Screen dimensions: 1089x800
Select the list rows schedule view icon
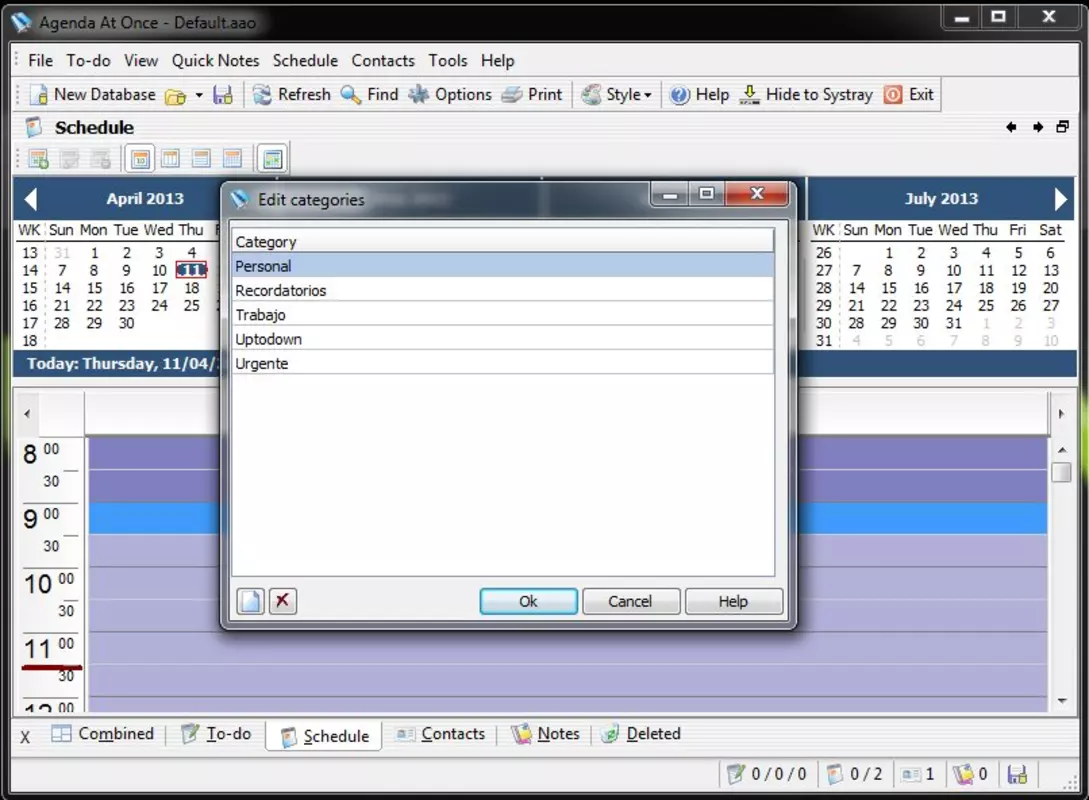coord(201,159)
